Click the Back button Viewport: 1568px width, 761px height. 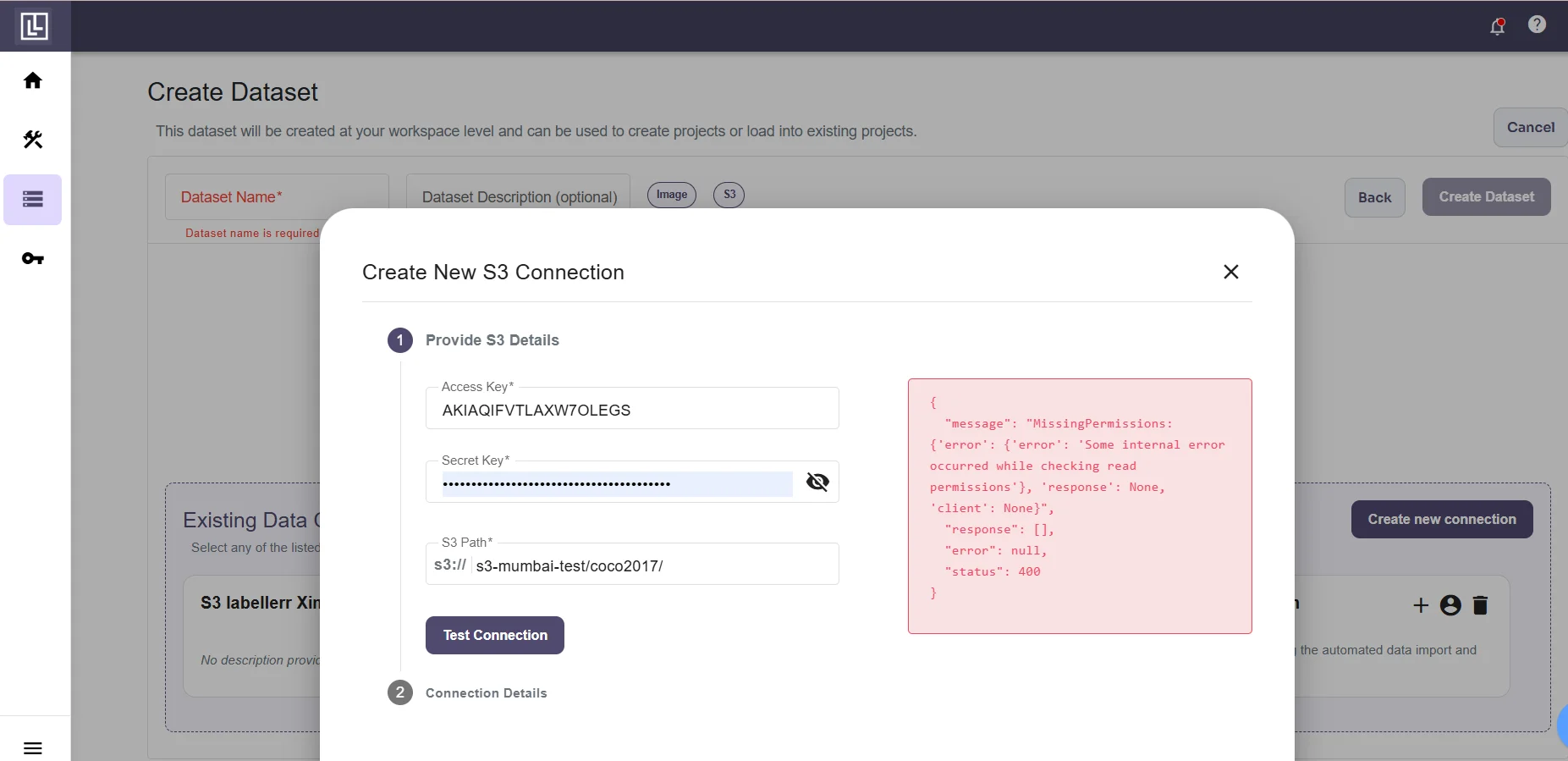(x=1374, y=197)
